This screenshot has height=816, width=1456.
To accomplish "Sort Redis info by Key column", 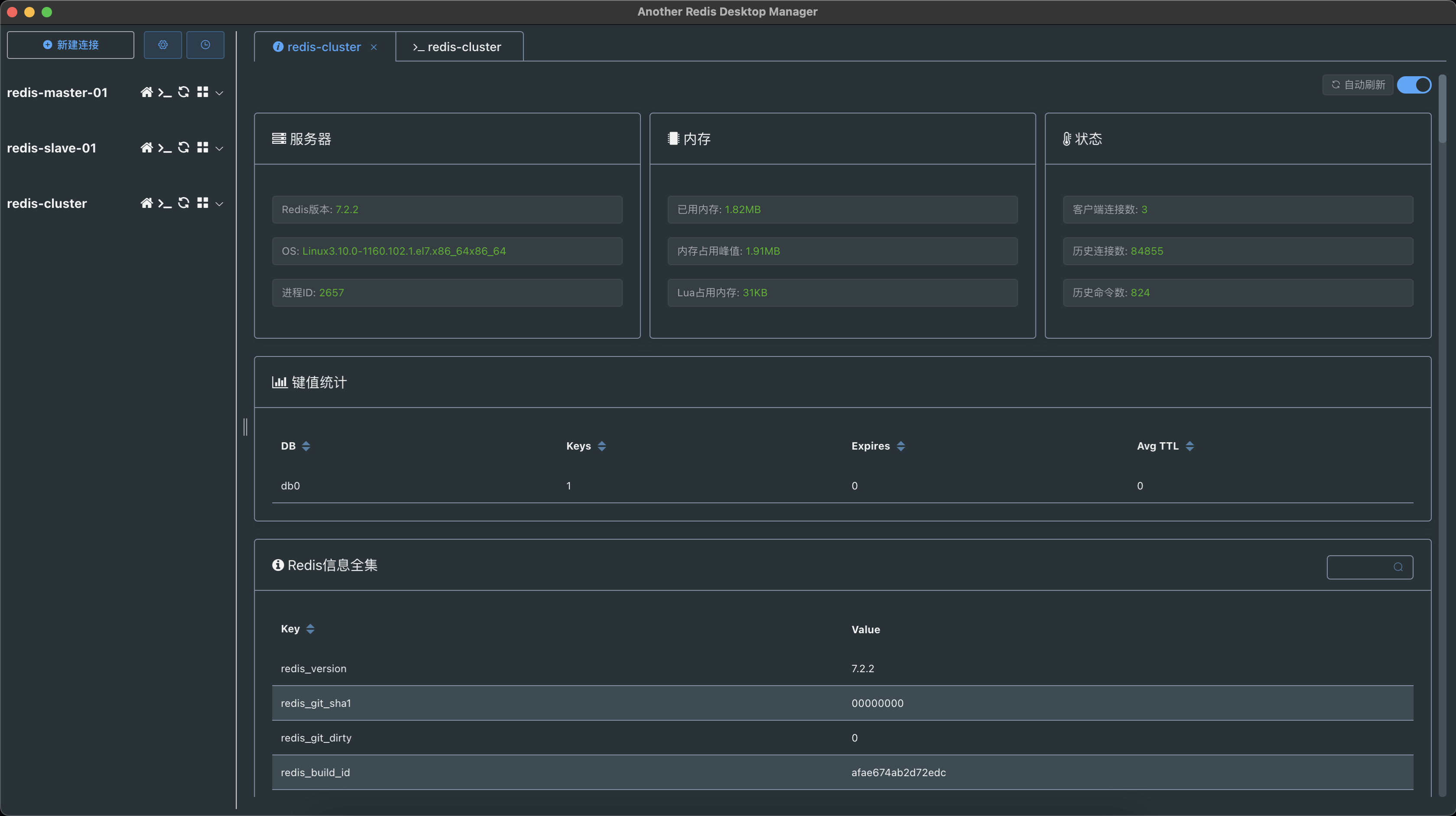I will [x=310, y=629].
